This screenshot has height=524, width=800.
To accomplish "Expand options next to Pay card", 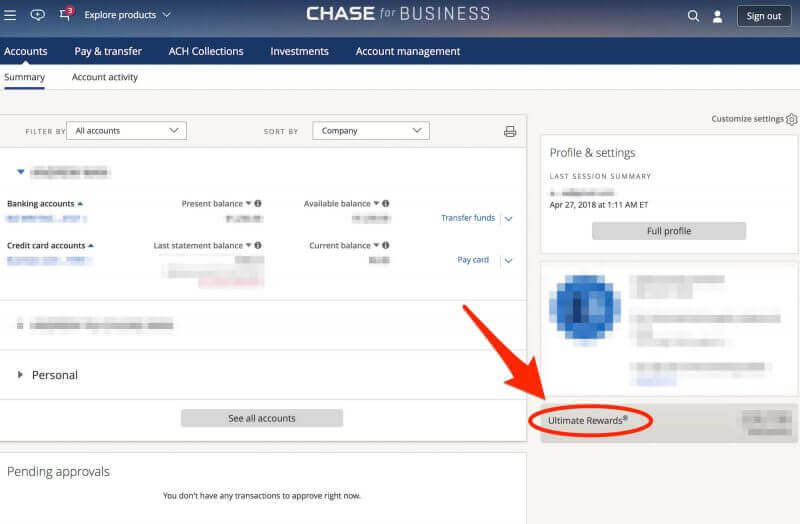I will pos(508,260).
